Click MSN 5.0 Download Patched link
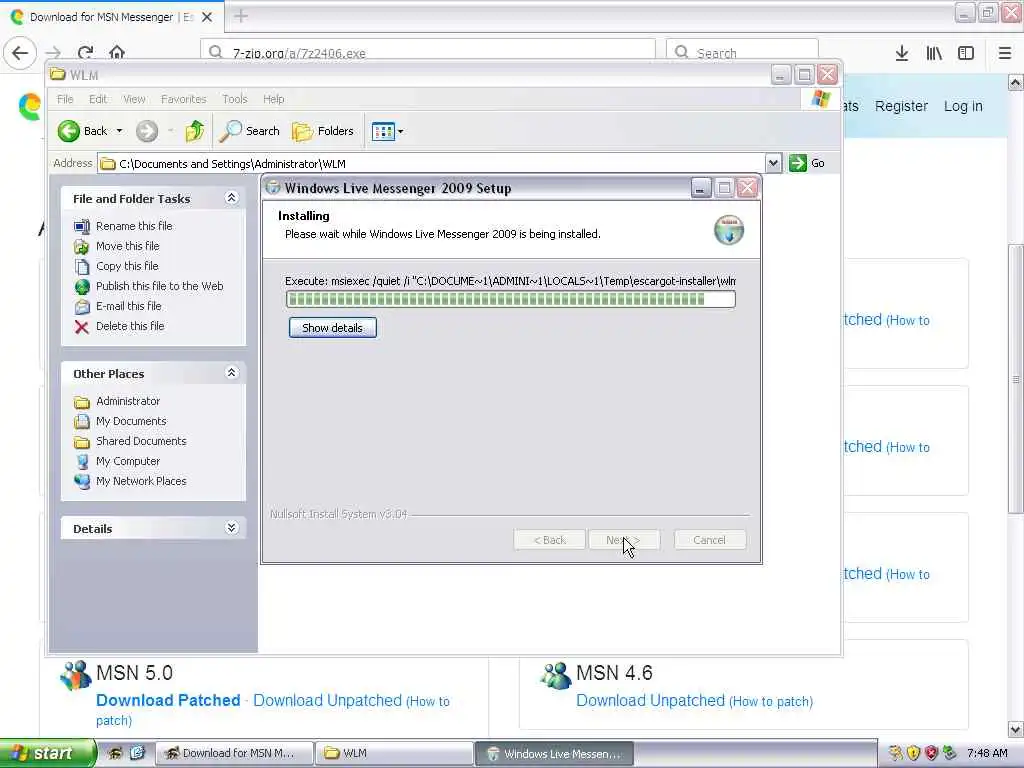The height and width of the screenshot is (768, 1024). point(168,700)
